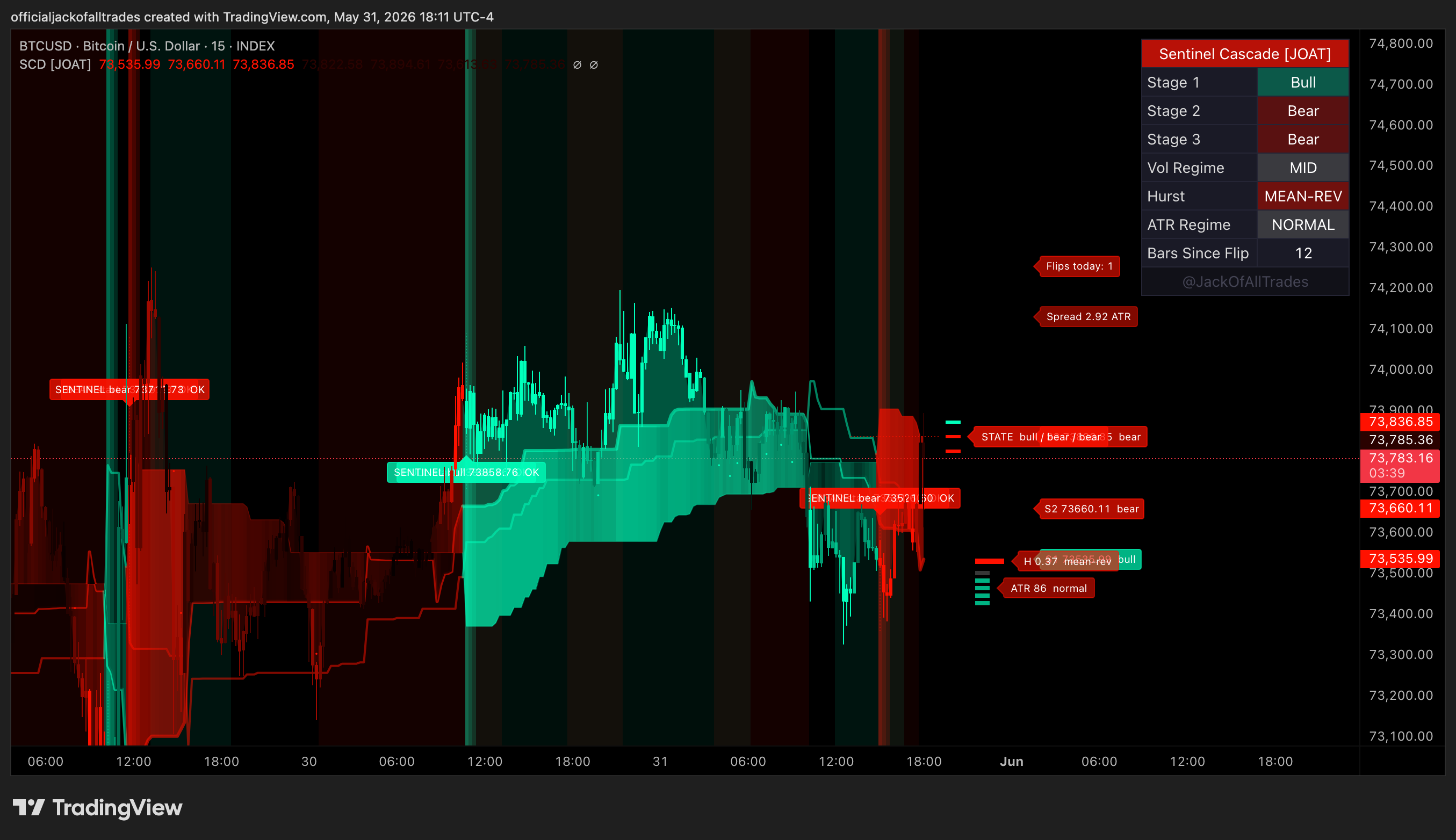Click the H 0.37 mean-rev label
The image size is (1456, 840).
point(1066,561)
